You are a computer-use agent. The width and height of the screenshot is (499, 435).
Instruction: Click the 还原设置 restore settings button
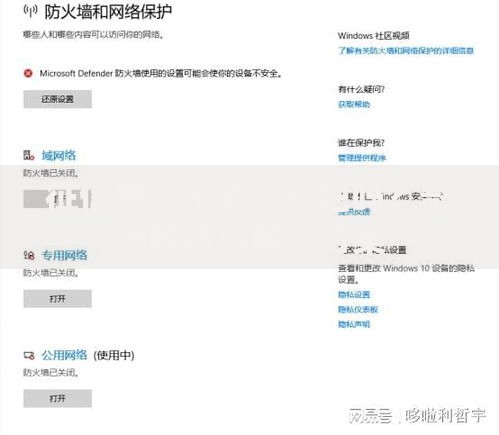[58, 99]
